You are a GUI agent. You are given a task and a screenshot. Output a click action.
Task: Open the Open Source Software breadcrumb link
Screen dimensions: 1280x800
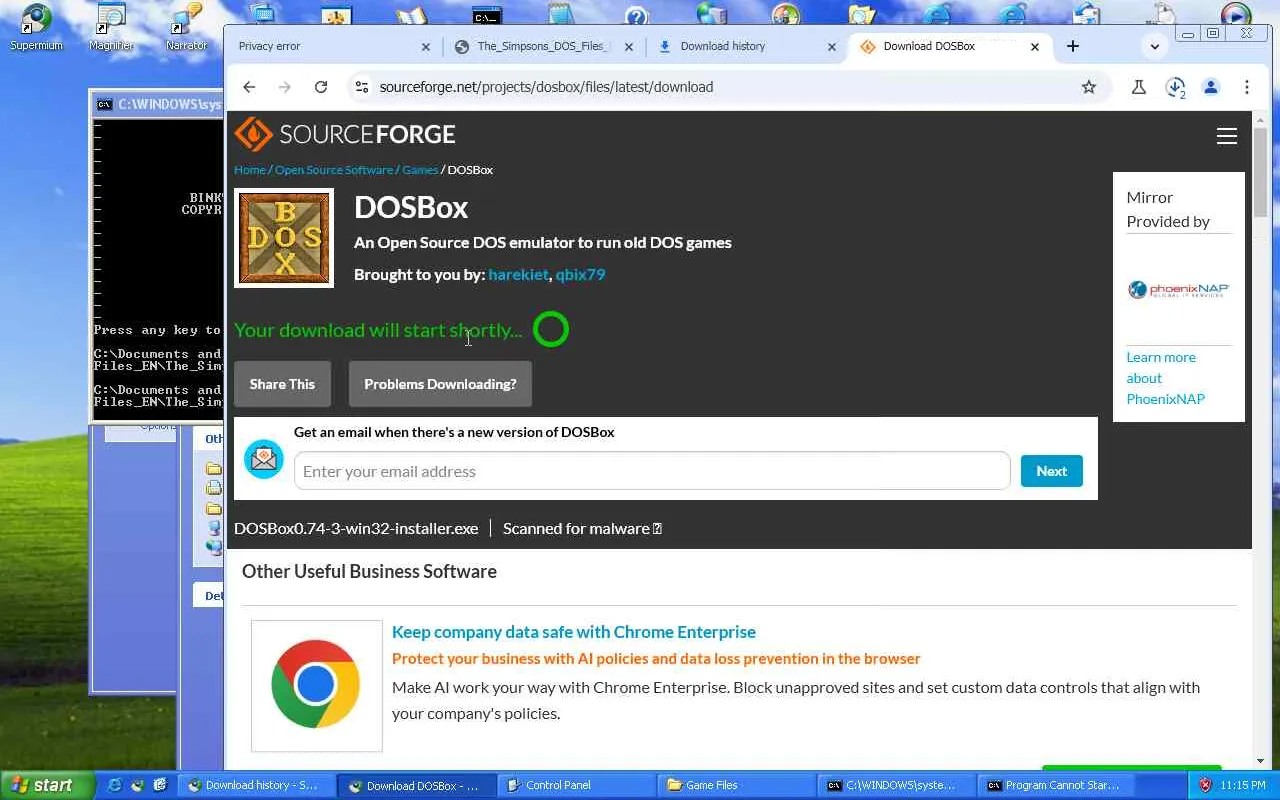click(334, 170)
